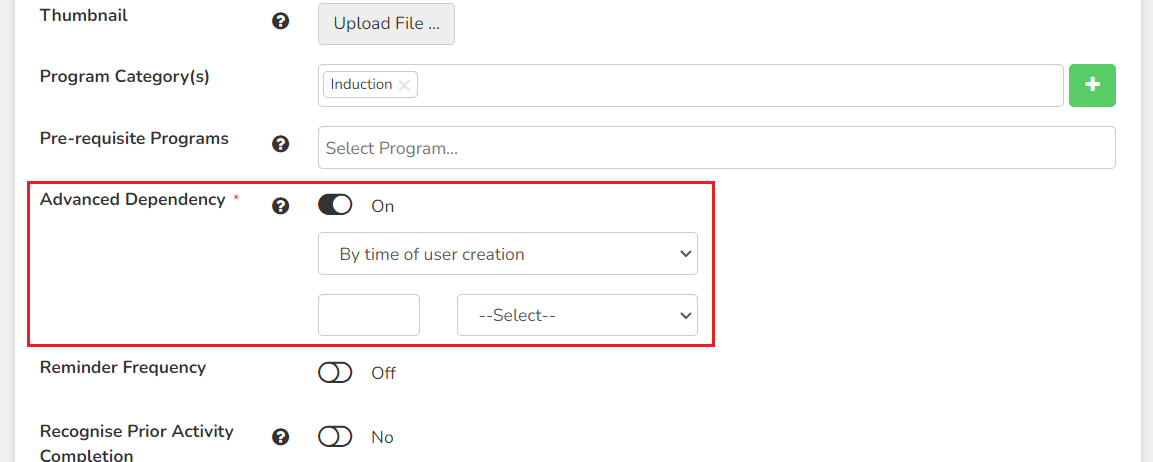Add a category with the green plus button

1092,85
